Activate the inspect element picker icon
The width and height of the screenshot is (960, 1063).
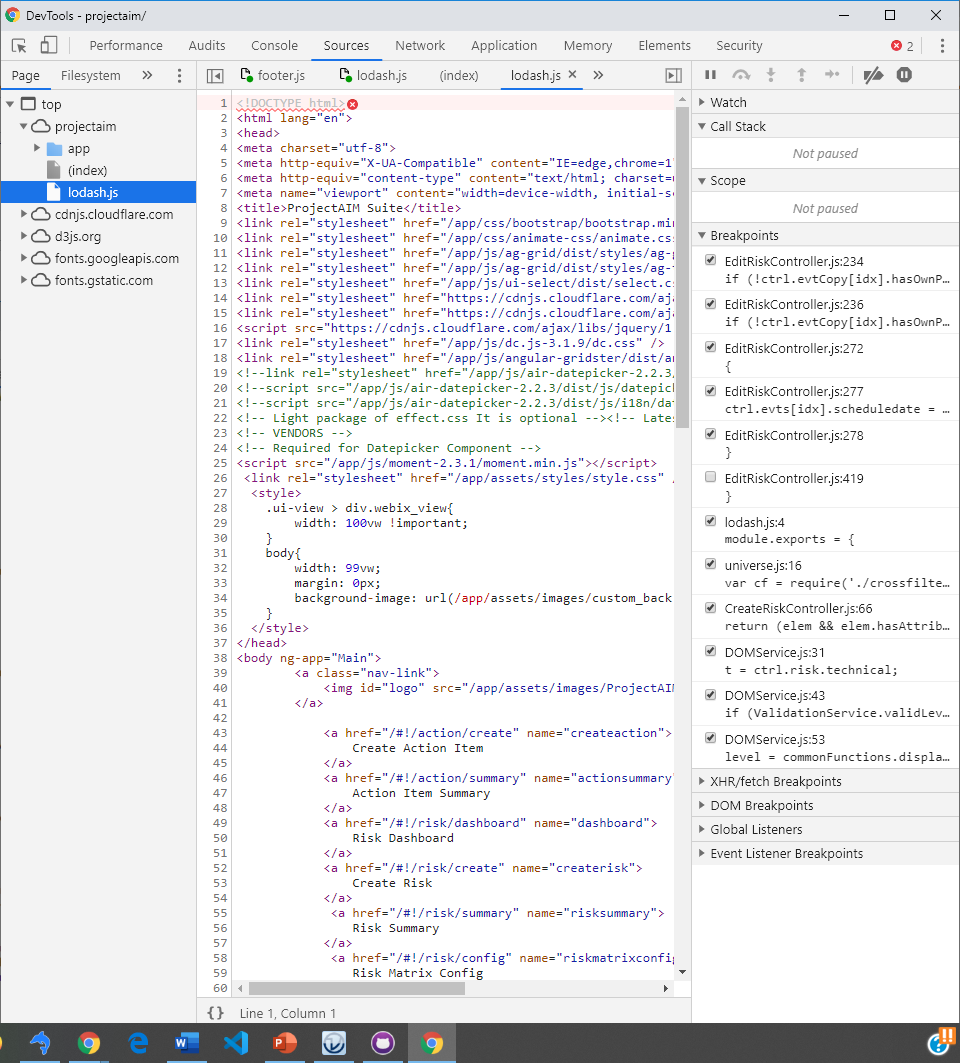(19, 45)
